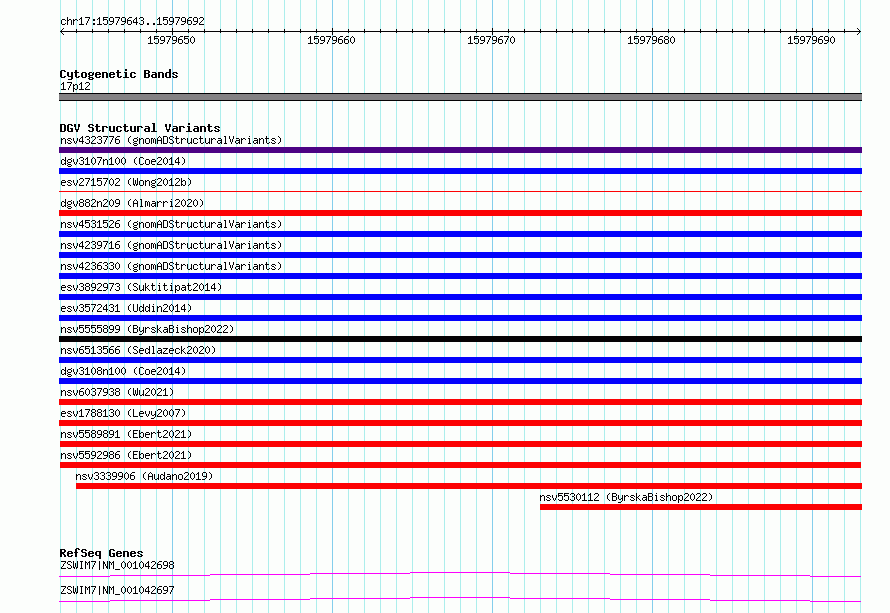Select dgv3108n100 (Coe2014) label
Screen dimensions: 890x613
(123, 371)
